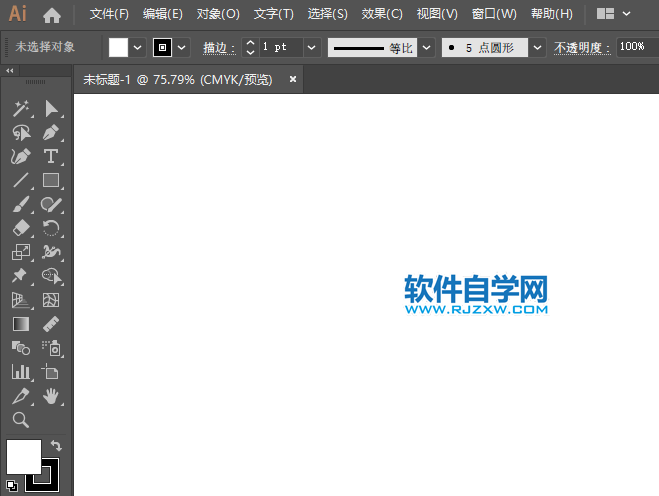
Task: Select the Puppet Warp pin tool
Action: 21,276
